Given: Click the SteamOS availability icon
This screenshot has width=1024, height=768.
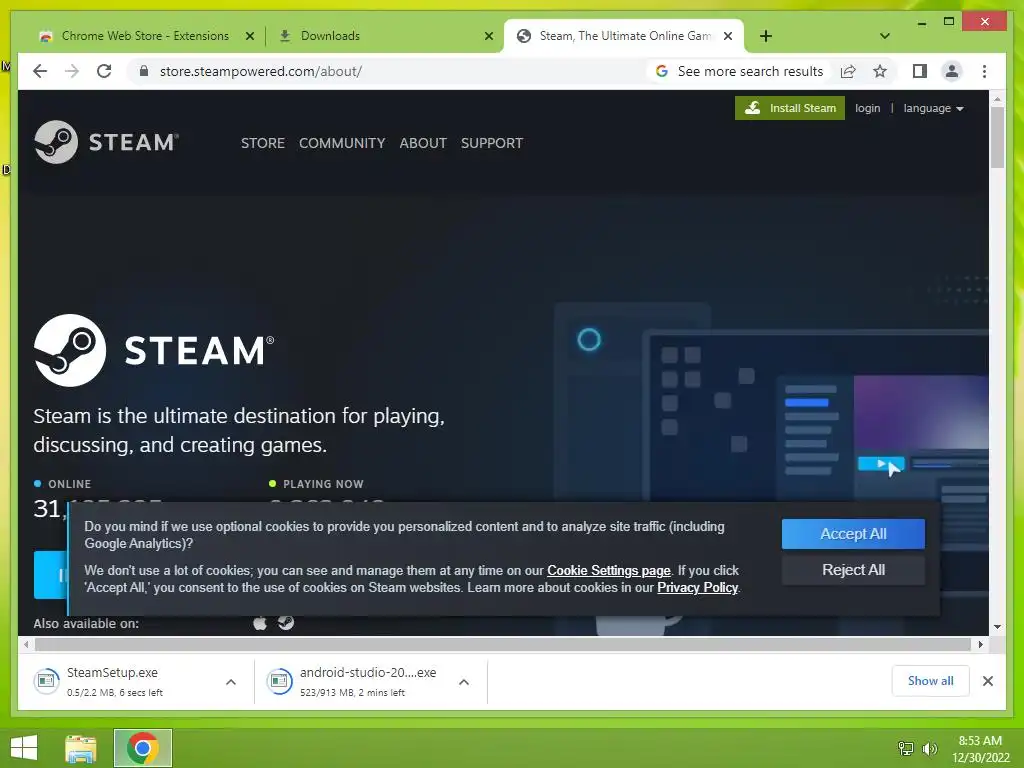Looking at the screenshot, I should [x=286, y=622].
